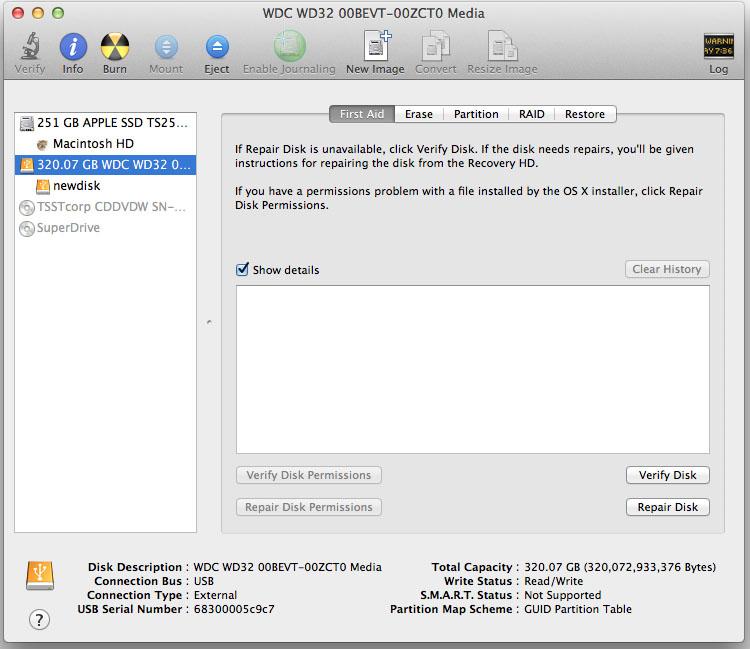Click inside the details log text area

click(473, 370)
